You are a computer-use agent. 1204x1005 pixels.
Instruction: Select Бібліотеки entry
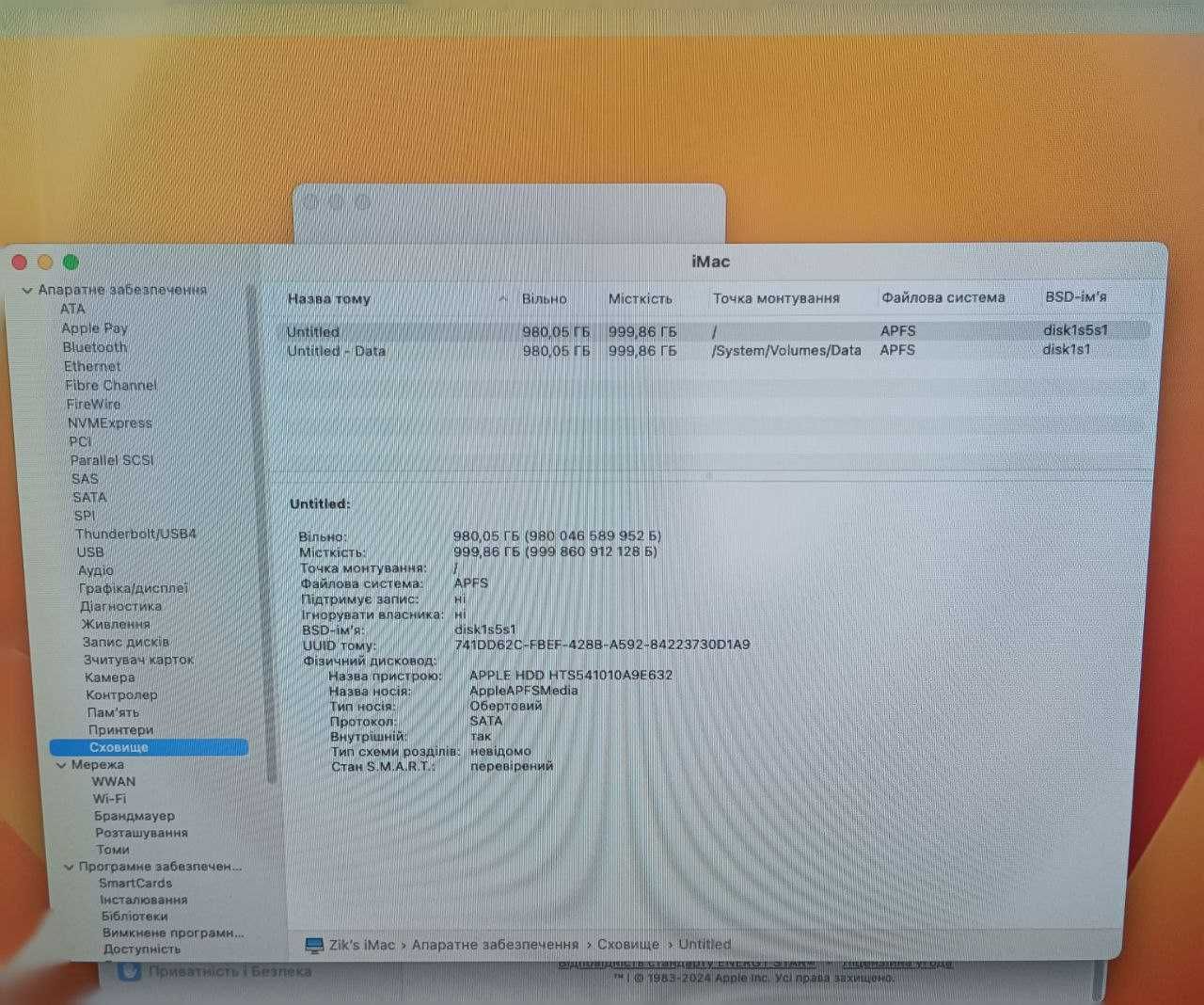(x=135, y=917)
